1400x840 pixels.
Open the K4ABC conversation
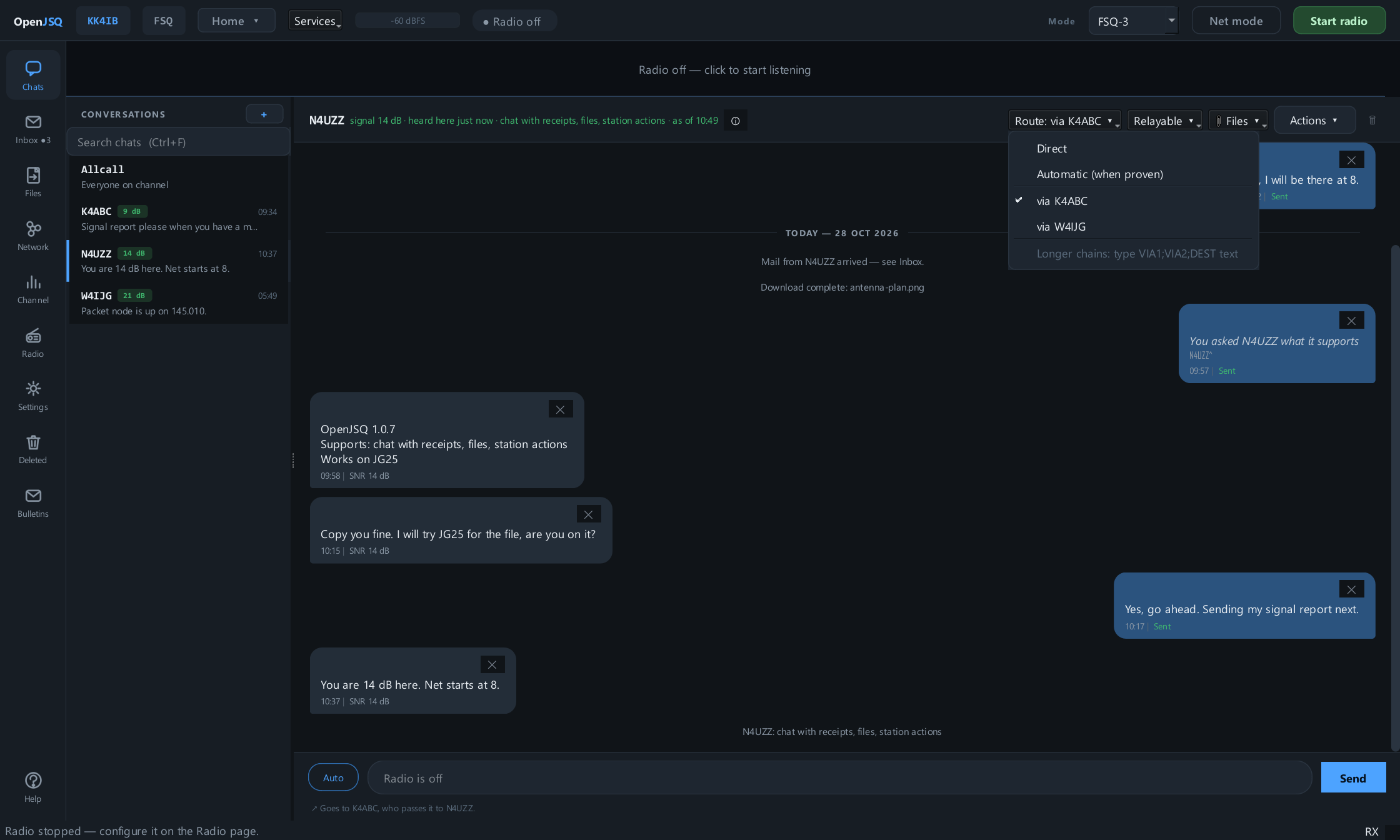click(x=179, y=219)
